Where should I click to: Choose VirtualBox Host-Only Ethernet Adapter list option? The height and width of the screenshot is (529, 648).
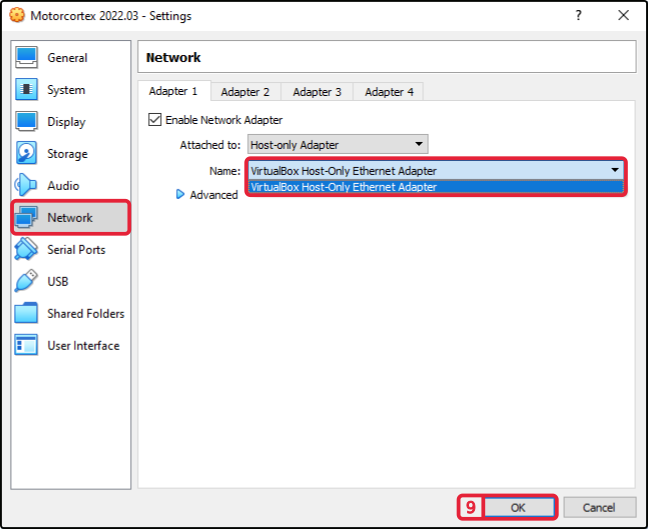(436, 187)
